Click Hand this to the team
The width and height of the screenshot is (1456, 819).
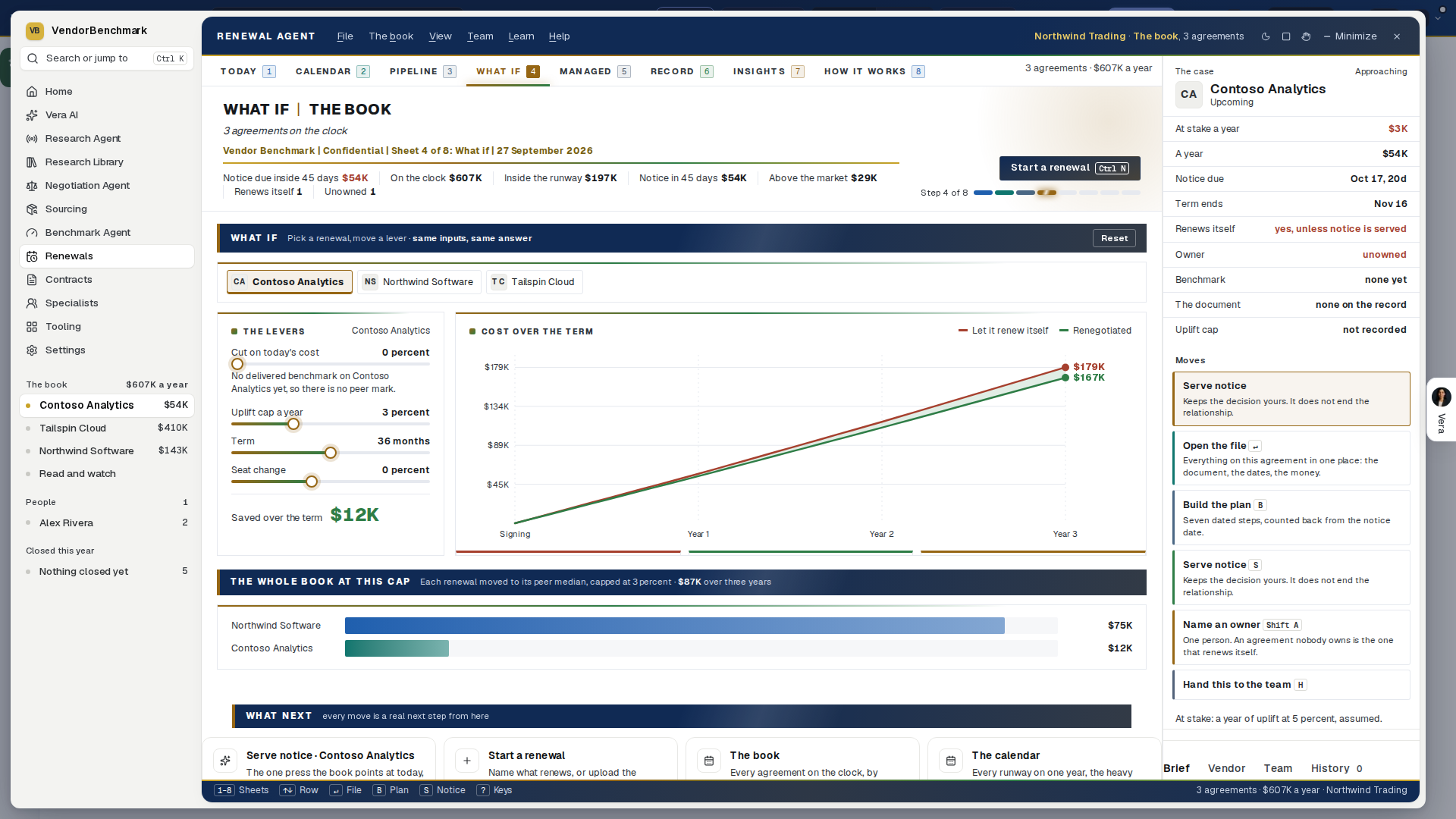point(1291,685)
